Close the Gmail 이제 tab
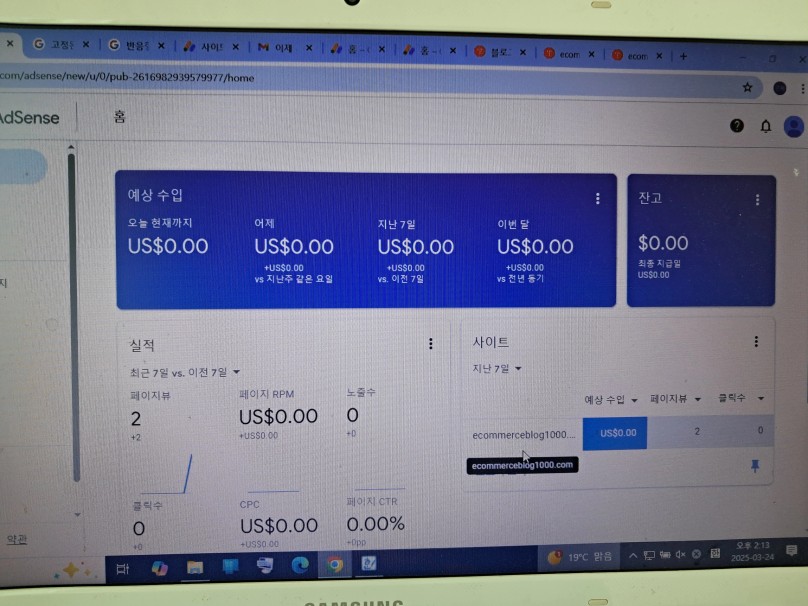The height and width of the screenshot is (606, 808). tap(309, 48)
